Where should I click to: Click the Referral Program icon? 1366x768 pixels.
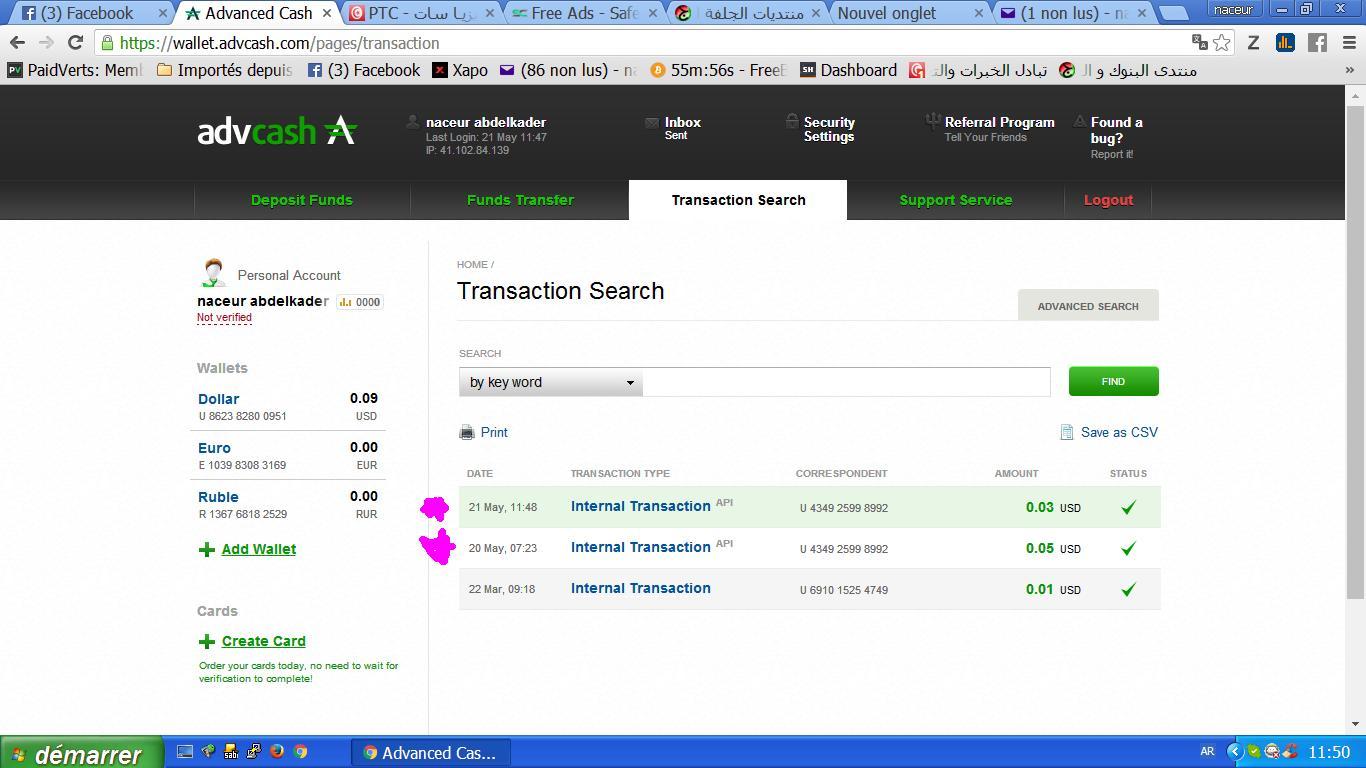[932, 122]
